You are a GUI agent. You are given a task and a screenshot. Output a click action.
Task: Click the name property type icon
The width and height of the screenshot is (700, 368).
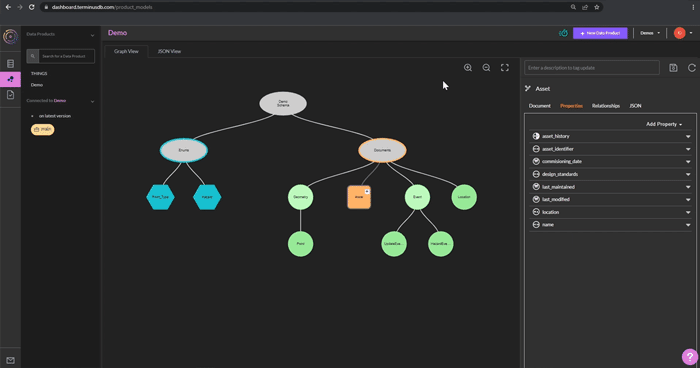pos(536,225)
